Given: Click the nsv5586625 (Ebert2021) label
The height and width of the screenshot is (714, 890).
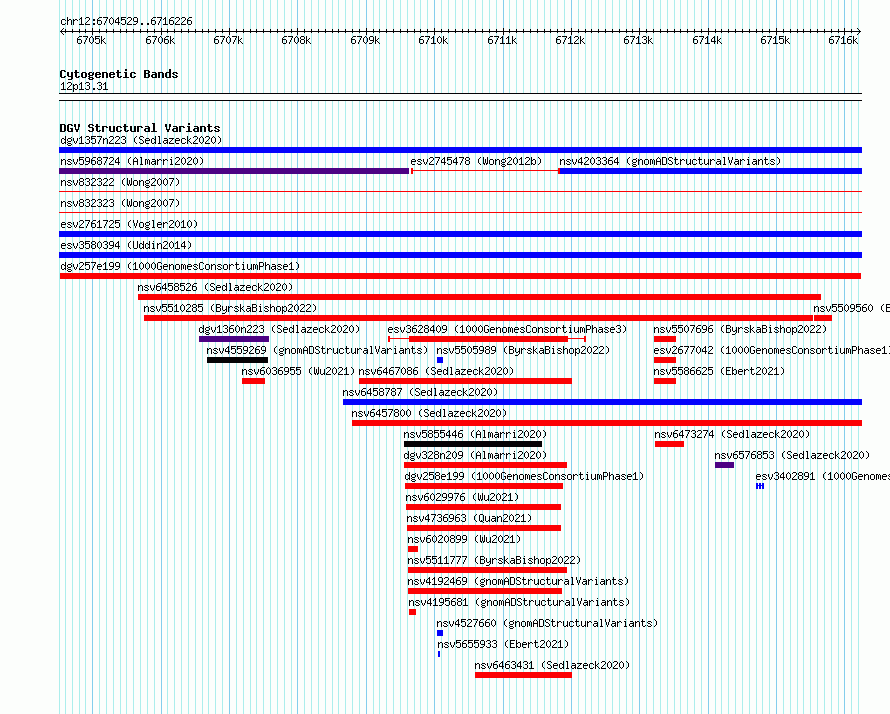Looking at the screenshot, I should click(x=719, y=371).
